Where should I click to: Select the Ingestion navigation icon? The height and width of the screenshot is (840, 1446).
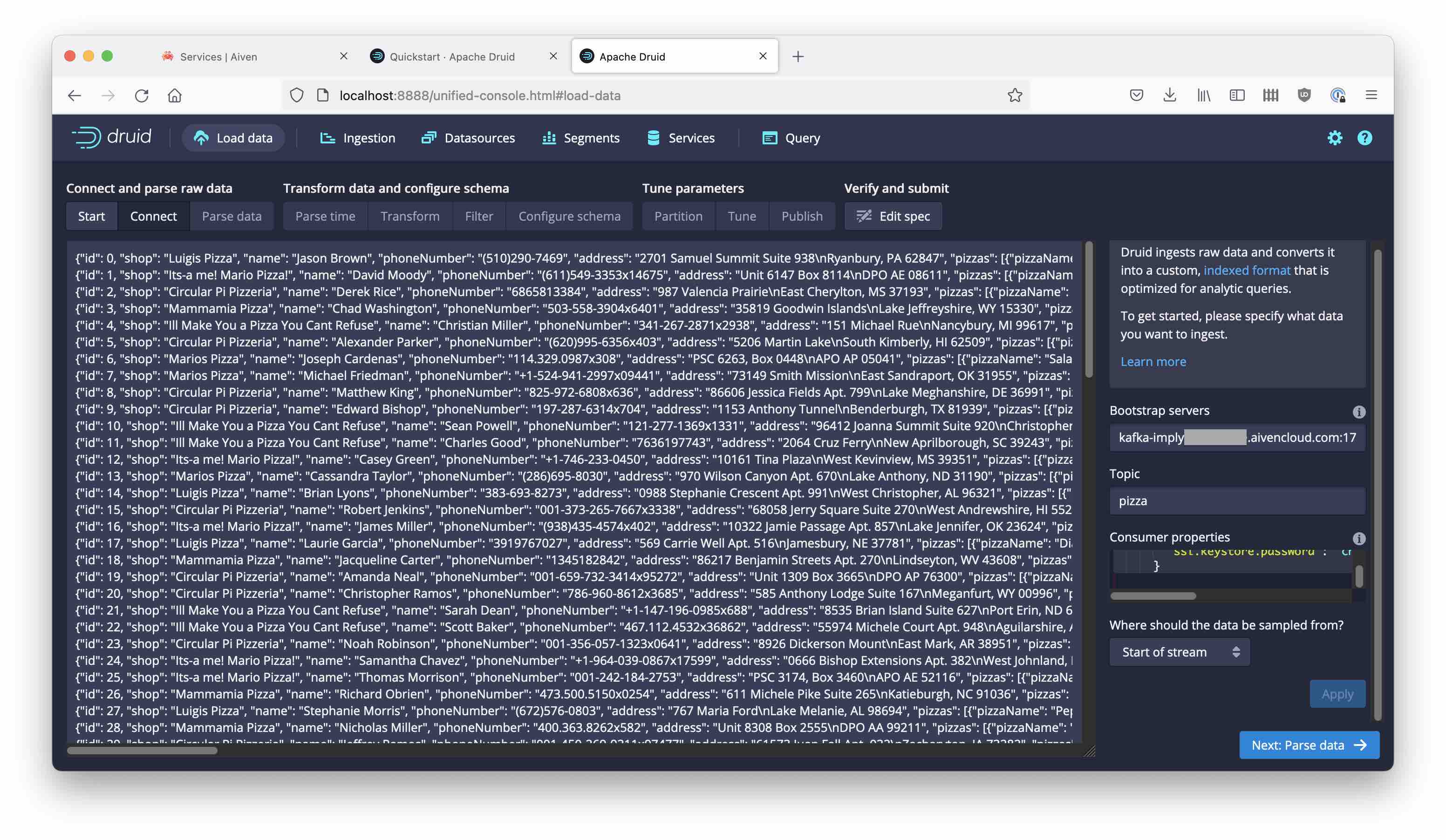[x=327, y=138]
